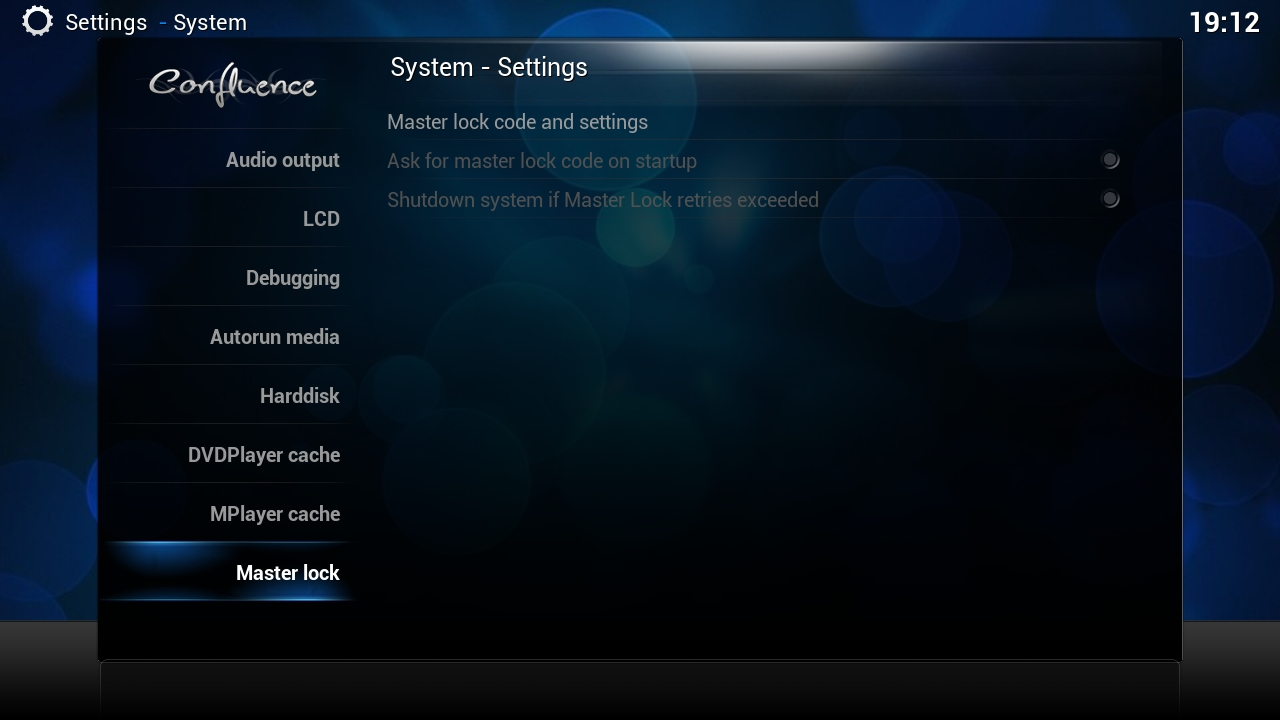Toggle Shutdown system if Master Lock retries exceeded
The image size is (1280, 720).
pos(755,200)
